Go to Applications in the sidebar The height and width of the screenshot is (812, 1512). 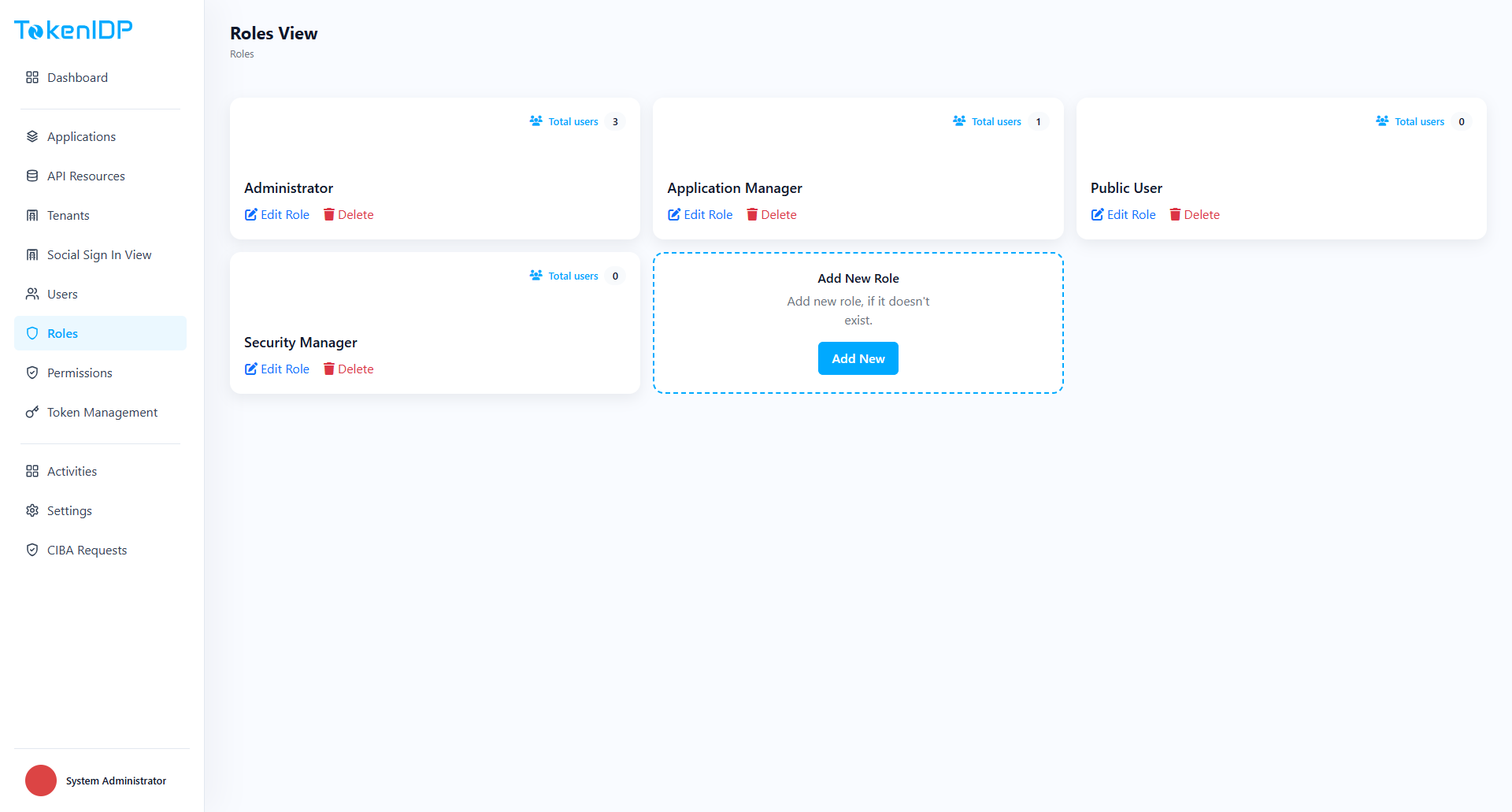tap(100, 136)
